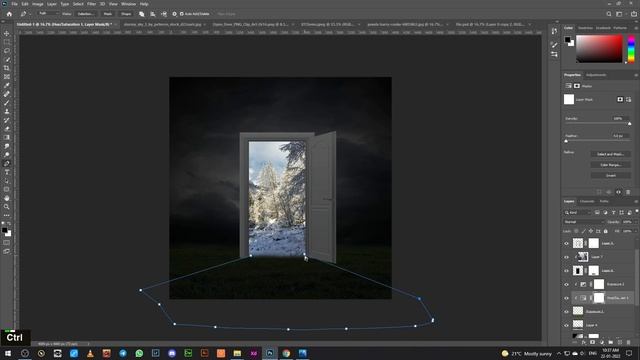This screenshot has height=360, width=640.
Task: Toggle visibility of third layer in list
Action: tap(567, 271)
